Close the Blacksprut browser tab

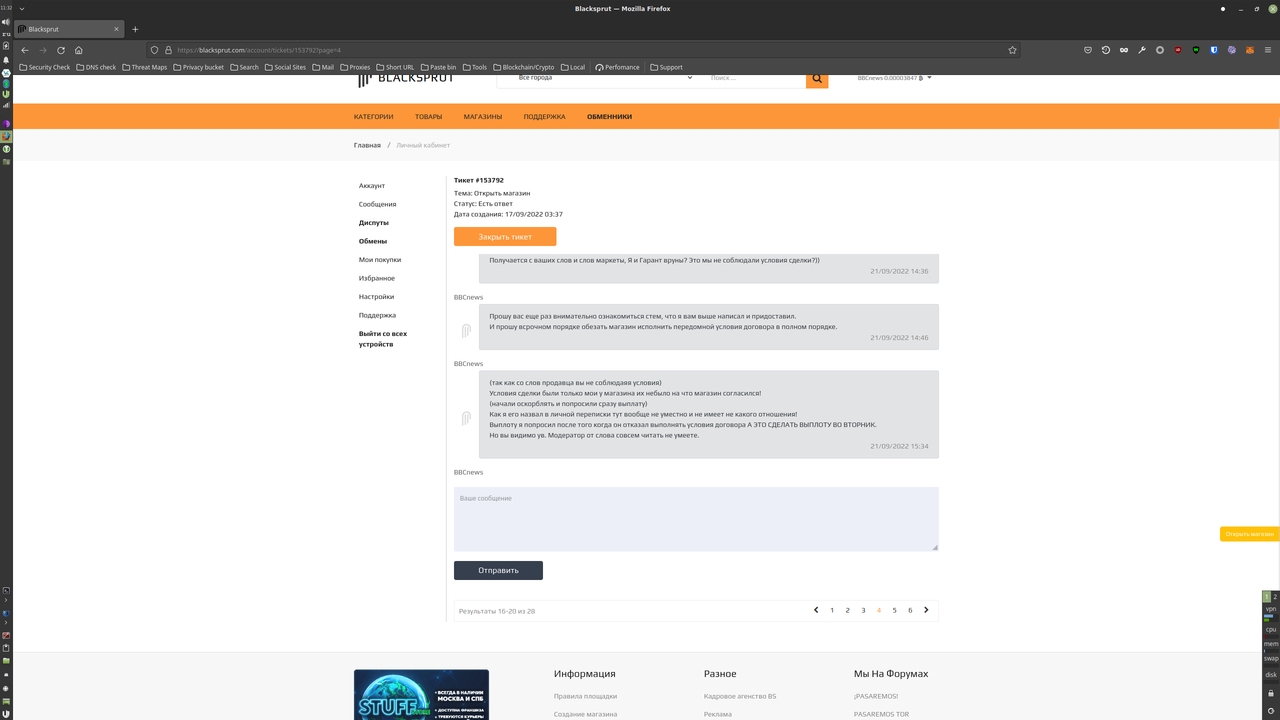coord(116,29)
